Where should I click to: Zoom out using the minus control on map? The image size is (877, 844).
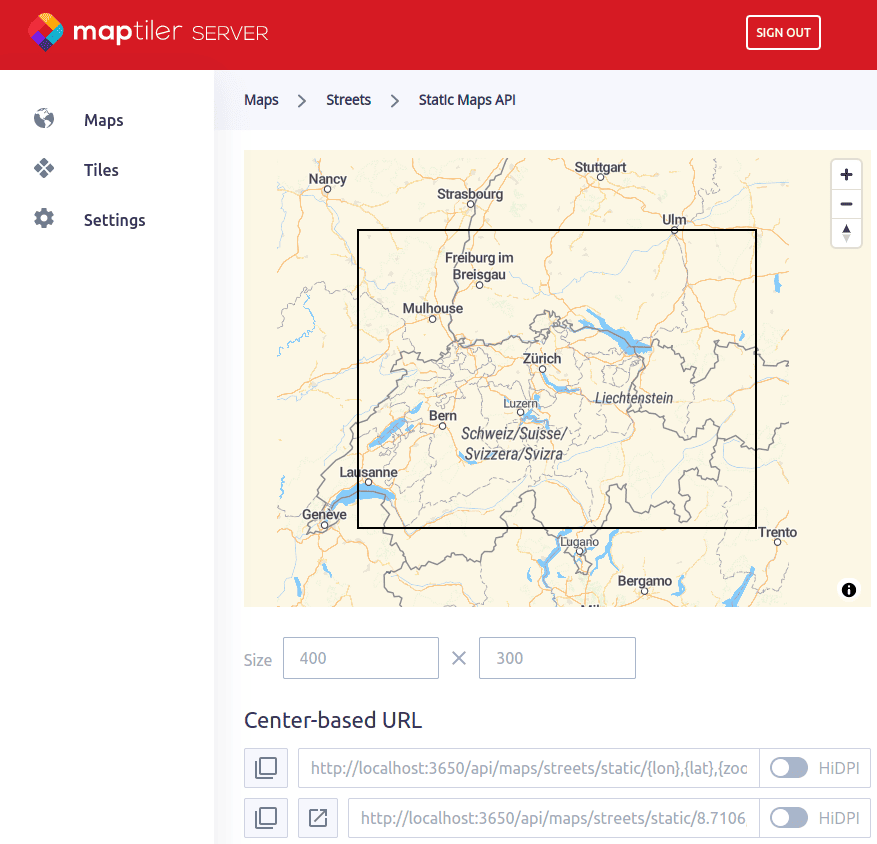click(x=846, y=203)
